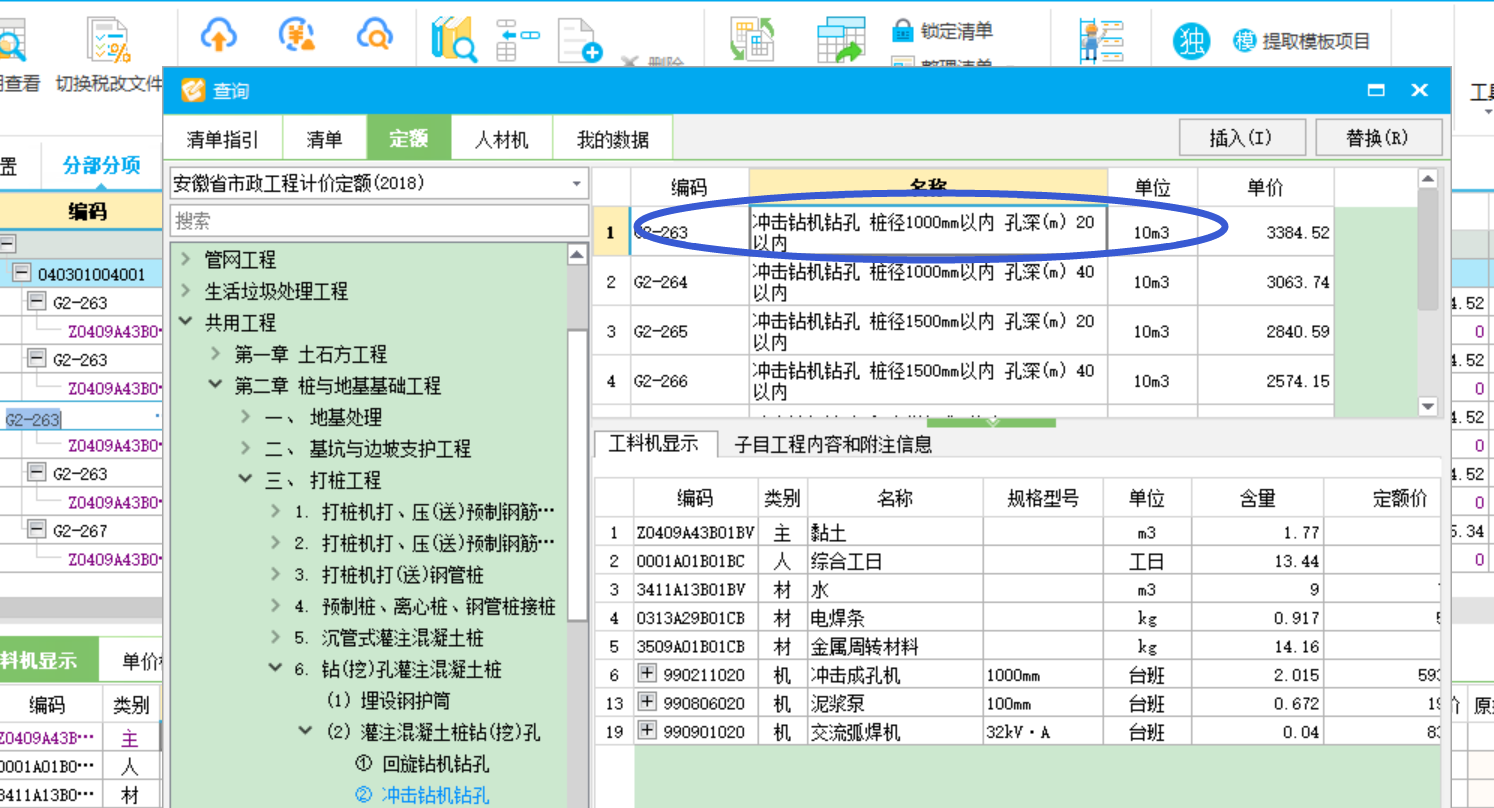This screenshot has height=808, width=1494.
Task: Click the 金属周转材料 name cell
Action: [895, 646]
